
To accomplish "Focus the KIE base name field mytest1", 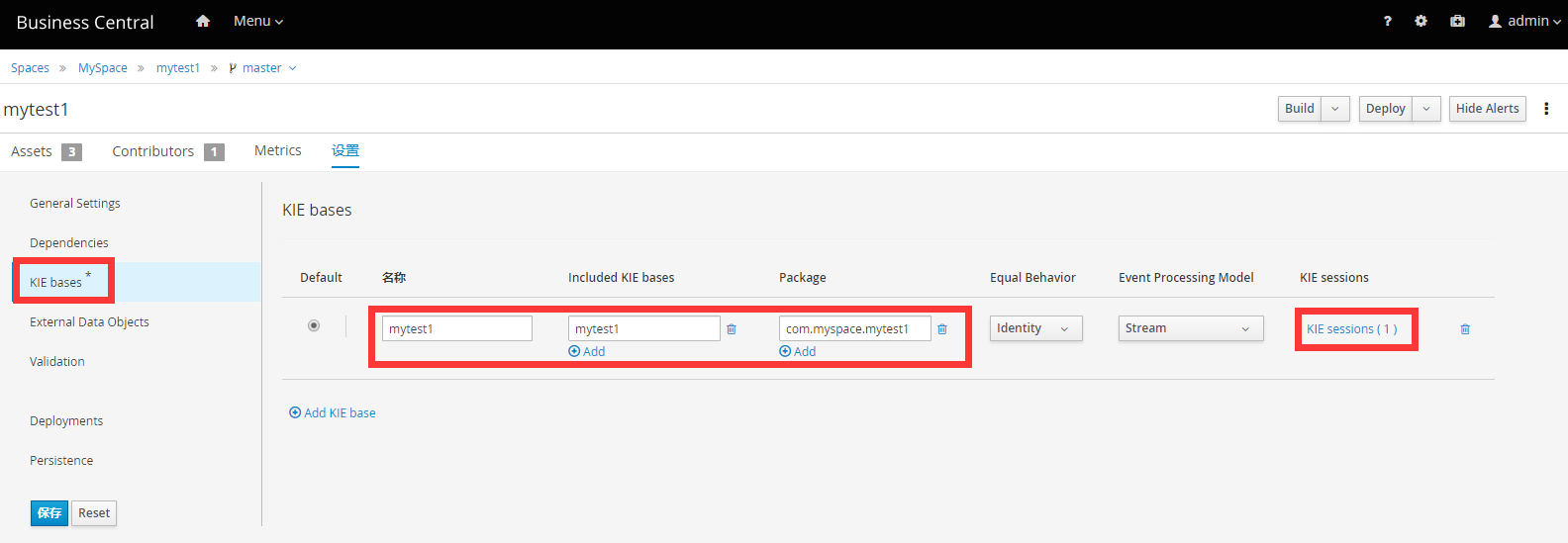I will 457,328.
